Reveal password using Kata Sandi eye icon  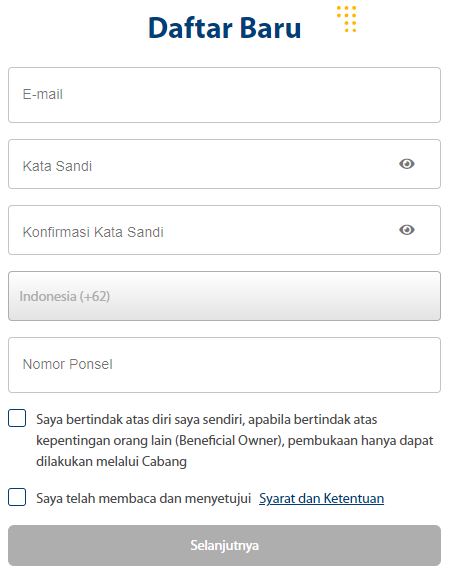pyautogui.click(x=407, y=164)
